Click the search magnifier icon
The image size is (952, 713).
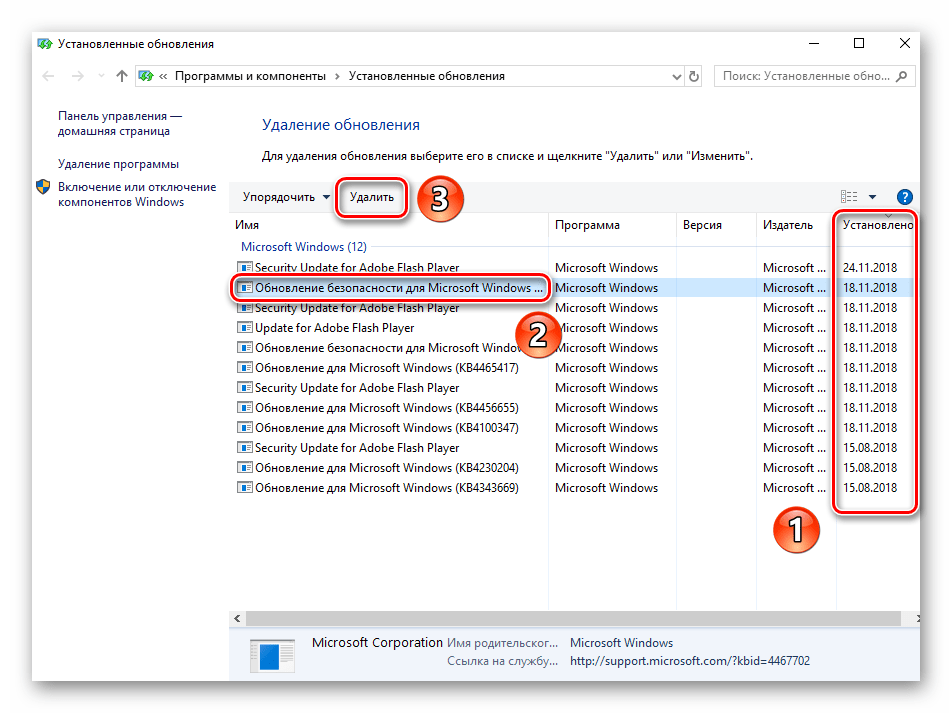(x=902, y=76)
